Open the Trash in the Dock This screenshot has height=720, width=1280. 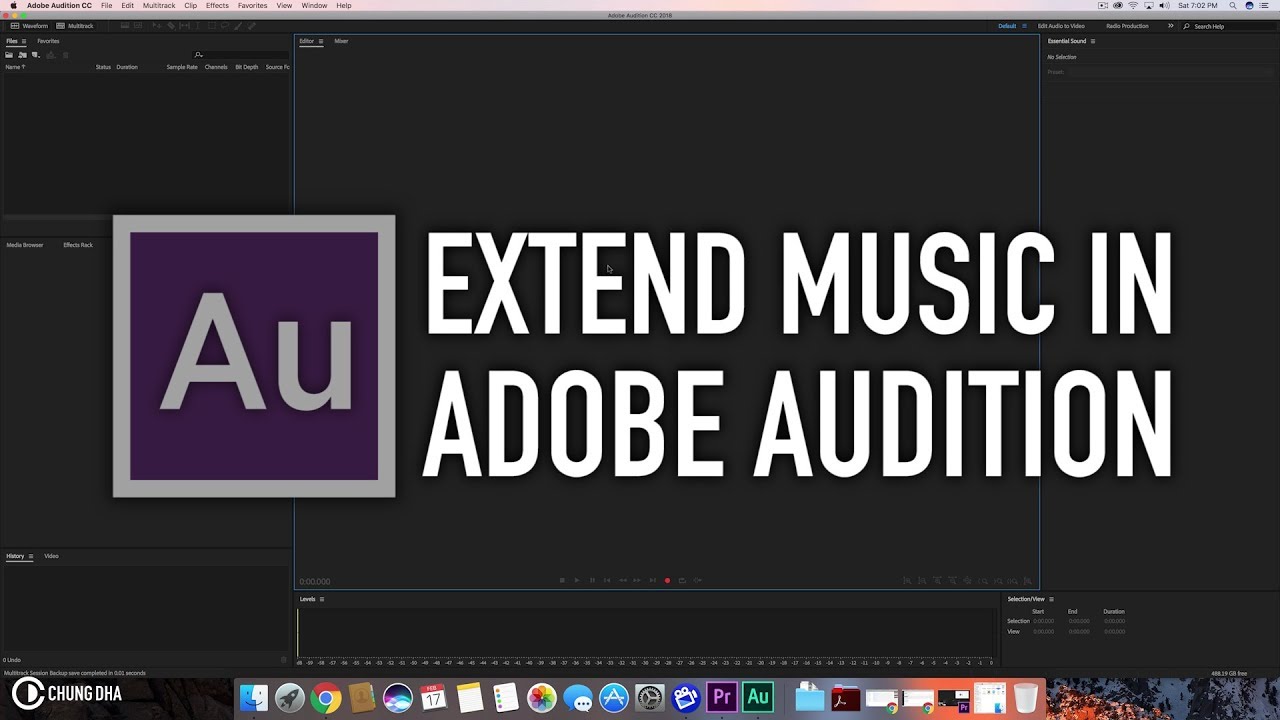pos(1026,697)
